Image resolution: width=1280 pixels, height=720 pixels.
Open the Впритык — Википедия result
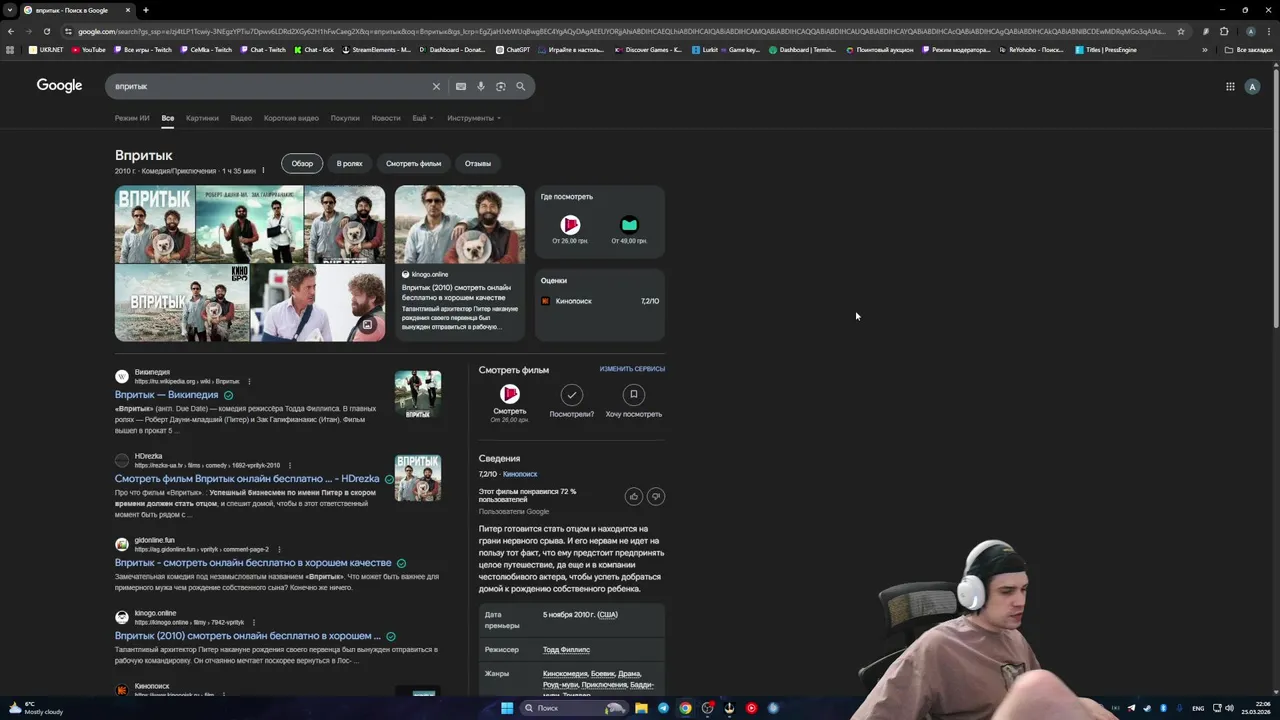166,395
